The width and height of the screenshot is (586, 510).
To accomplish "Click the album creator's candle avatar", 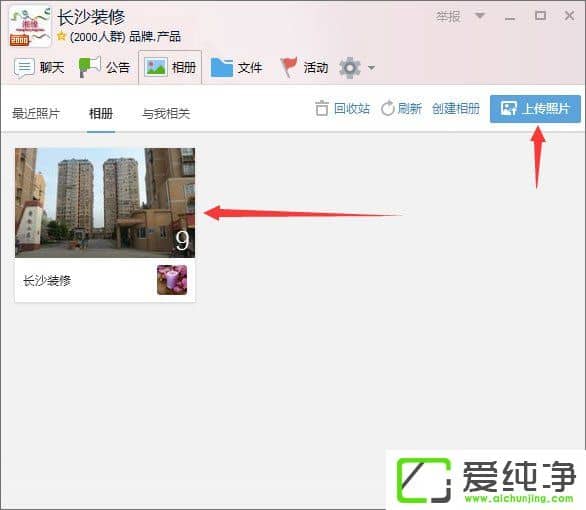I will [x=172, y=280].
